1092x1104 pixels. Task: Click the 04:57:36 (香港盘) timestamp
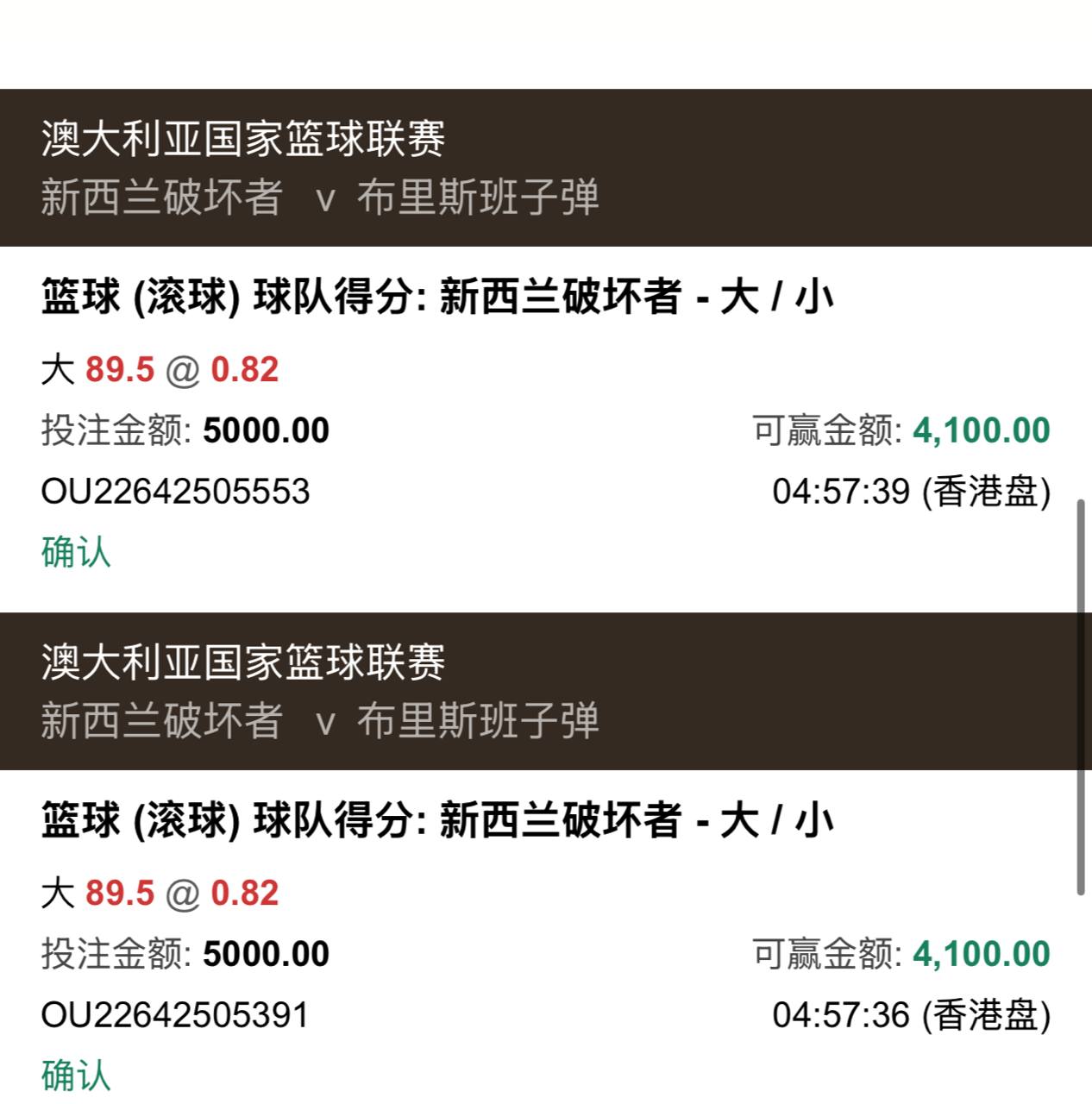click(x=911, y=1015)
